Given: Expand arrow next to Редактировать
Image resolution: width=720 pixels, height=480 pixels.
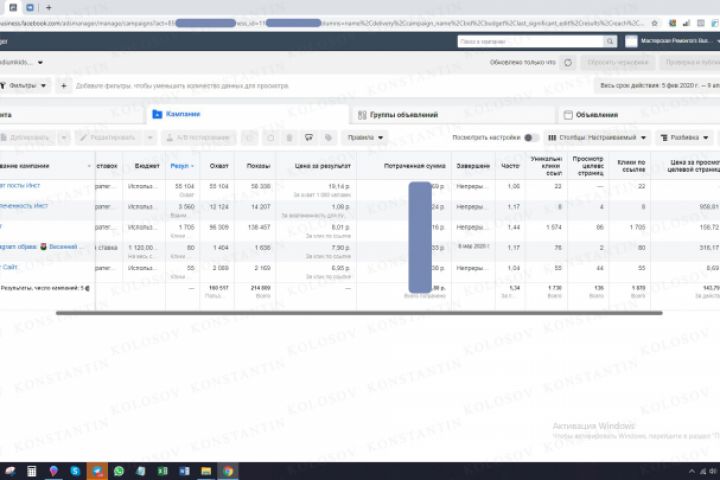Looking at the screenshot, I should 150,137.
